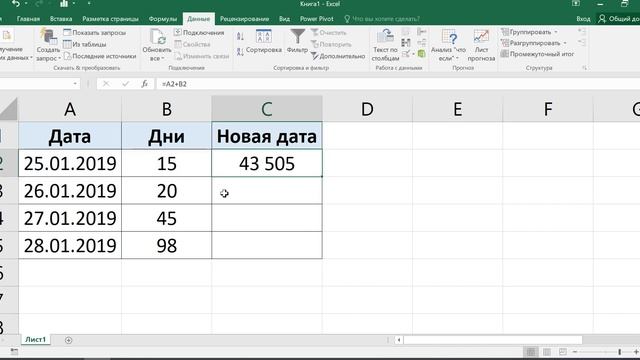This screenshot has height=360, width=640.
Task: Click the "Что вы хотите сделать?" search box
Action: coord(382,19)
